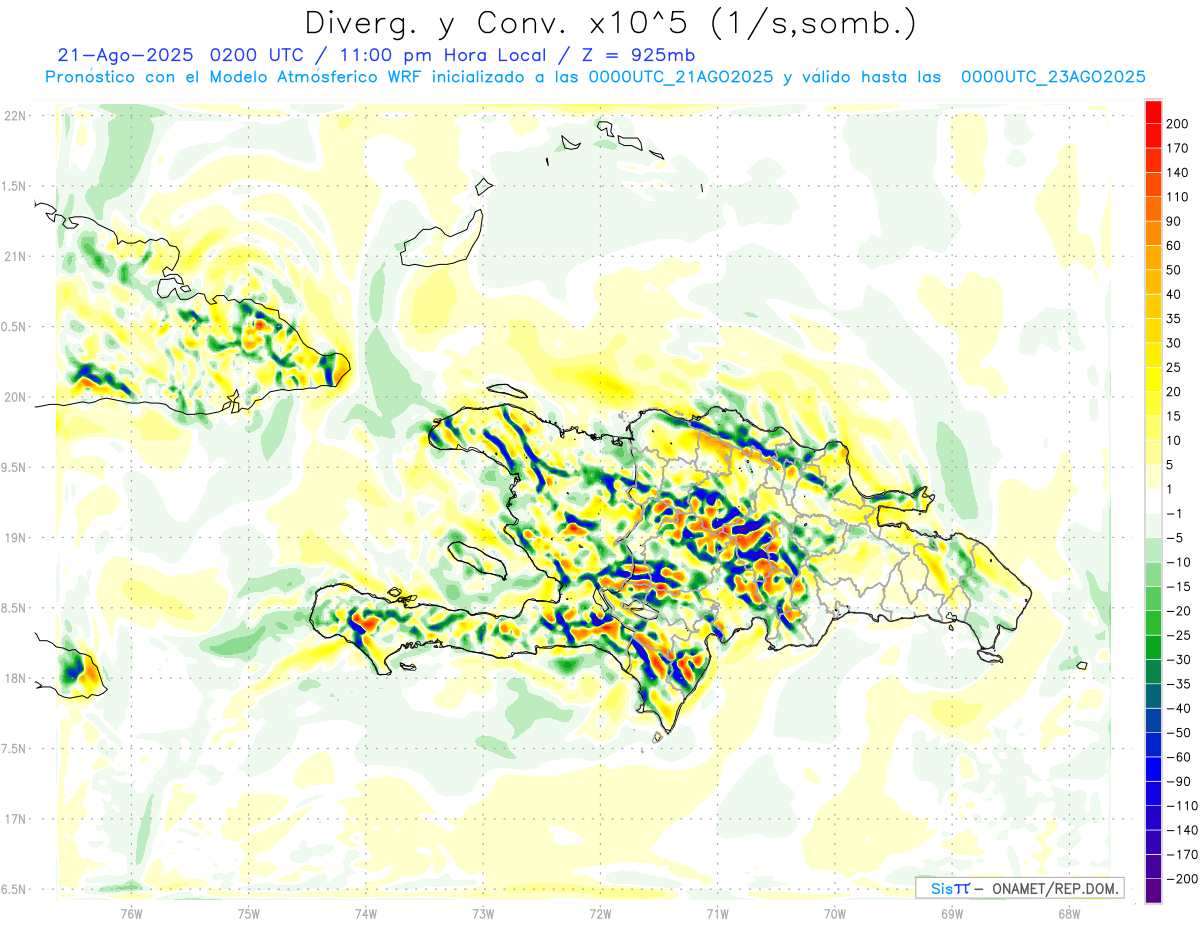The image size is (1200, 927).
Task: Click the '73W' longitude label
Action: (x=483, y=914)
